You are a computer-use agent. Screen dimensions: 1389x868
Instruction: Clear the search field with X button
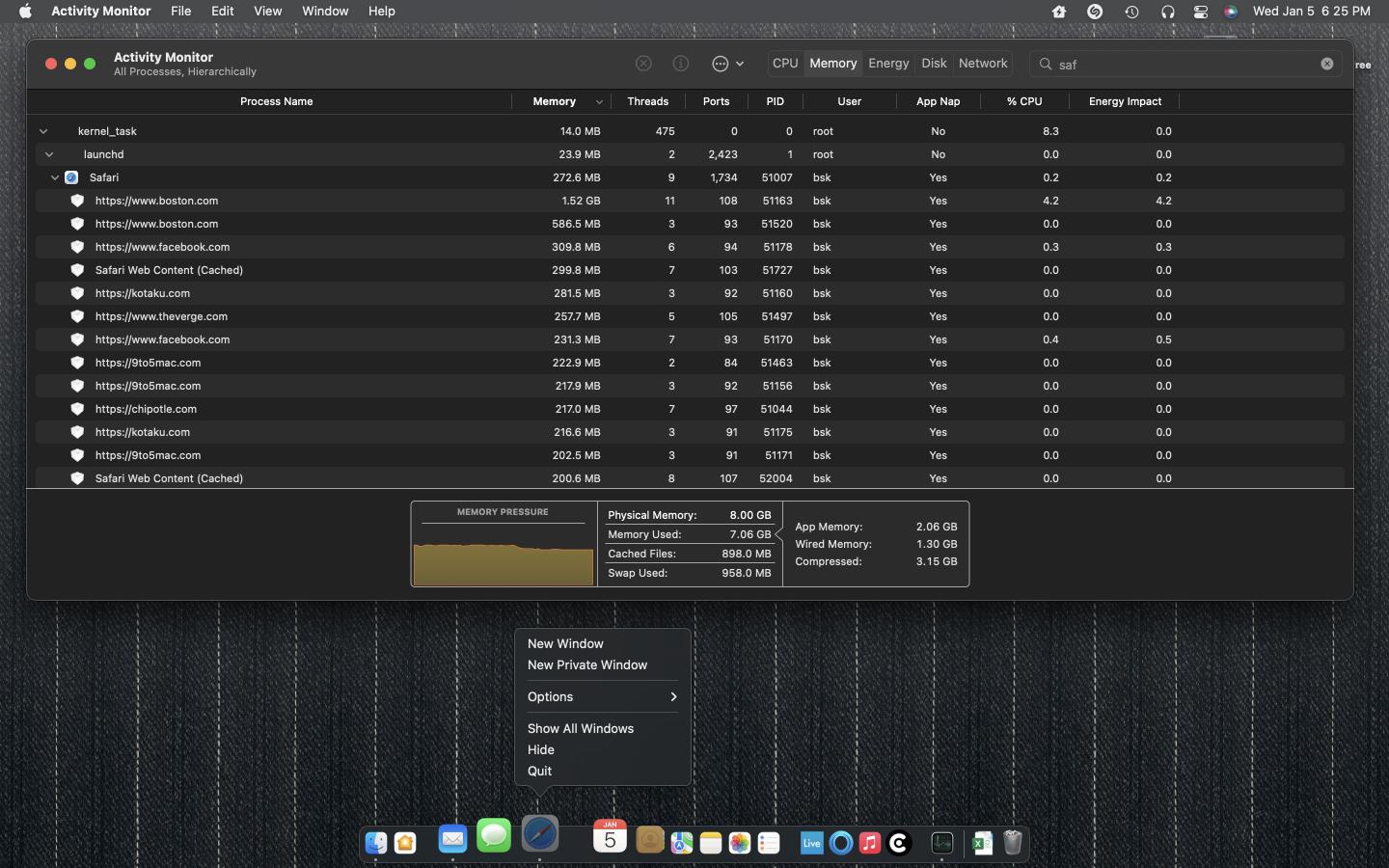tap(1327, 64)
